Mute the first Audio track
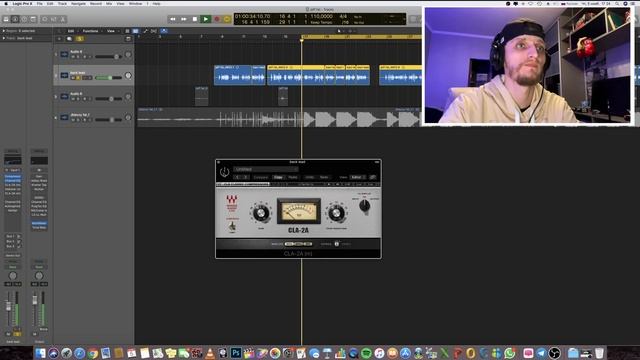The image size is (640, 360). point(73,57)
